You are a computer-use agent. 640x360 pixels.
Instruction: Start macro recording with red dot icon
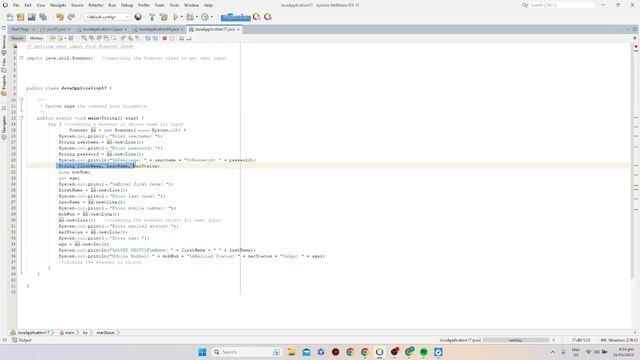point(164,38)
